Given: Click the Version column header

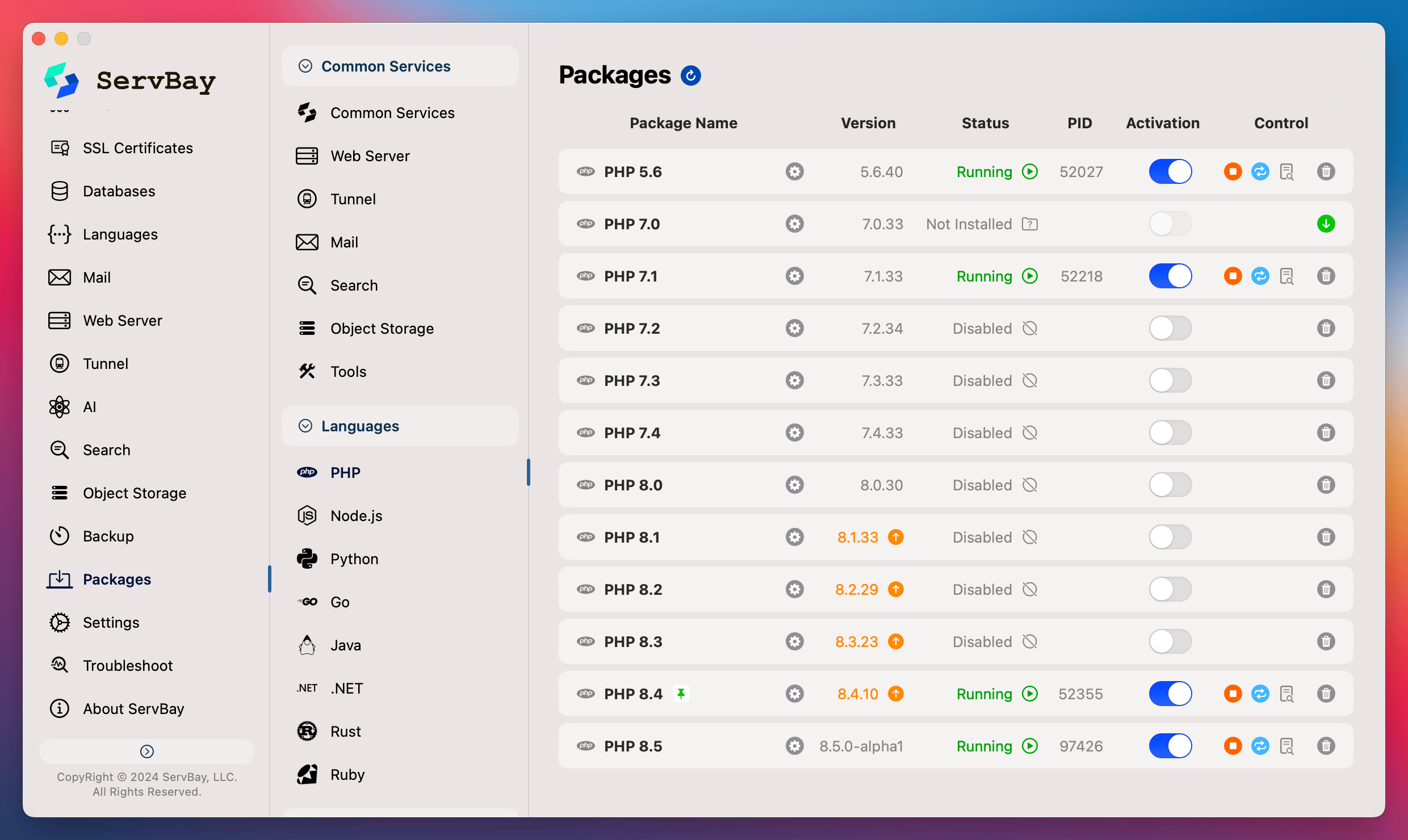Looking at the screenshot, I should [868, 123].
